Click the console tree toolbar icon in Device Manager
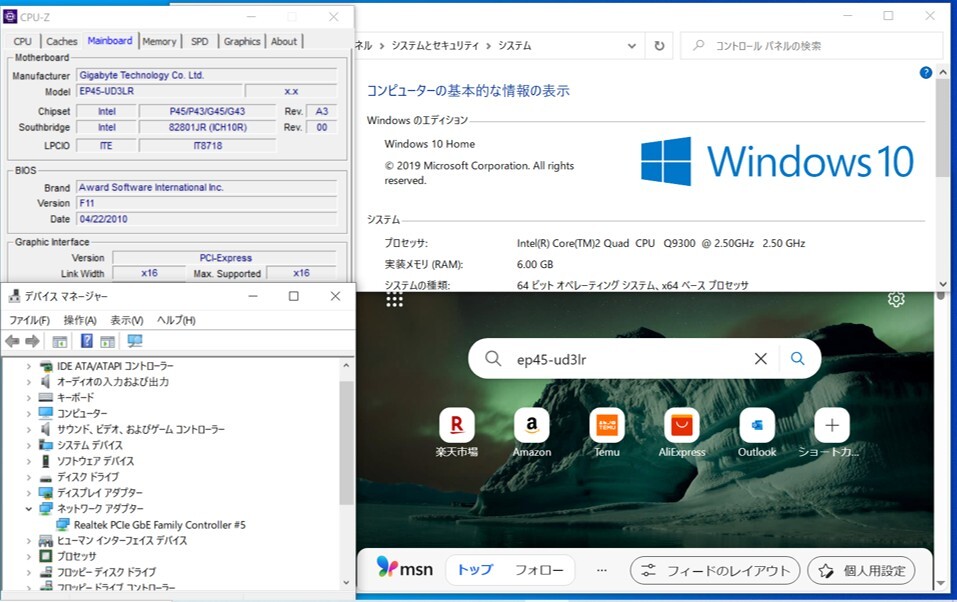Image resolution: width=957 pixels, height=602 pixels. tap(60, 341)
